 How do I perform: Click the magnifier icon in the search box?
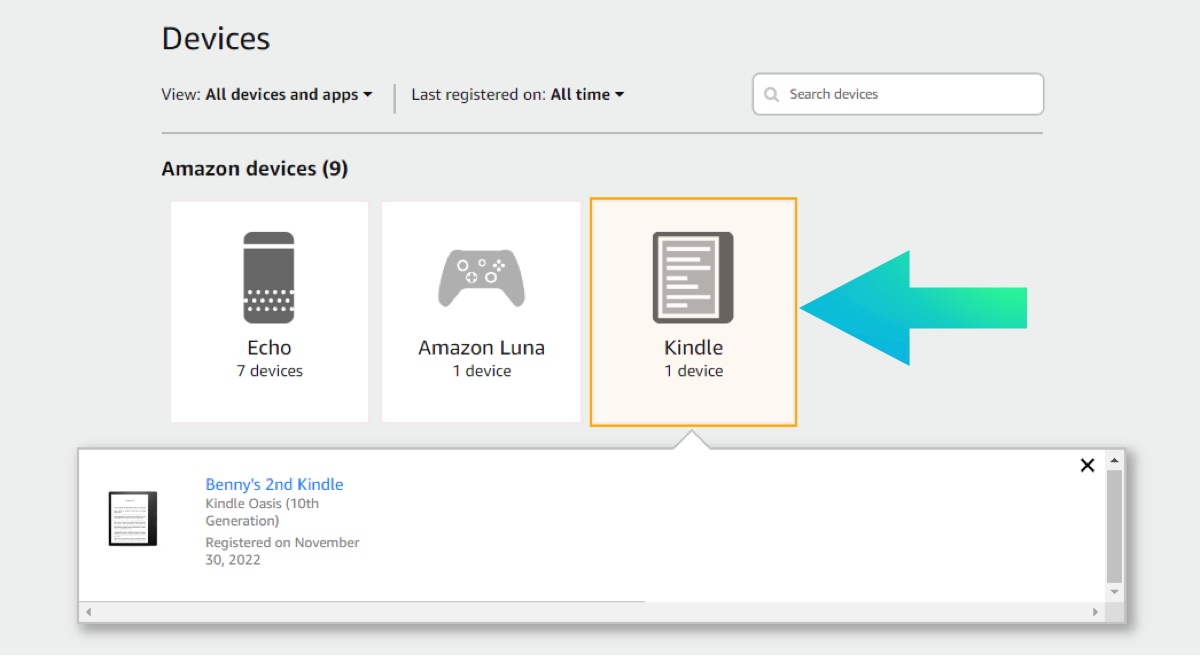[771, 95]
